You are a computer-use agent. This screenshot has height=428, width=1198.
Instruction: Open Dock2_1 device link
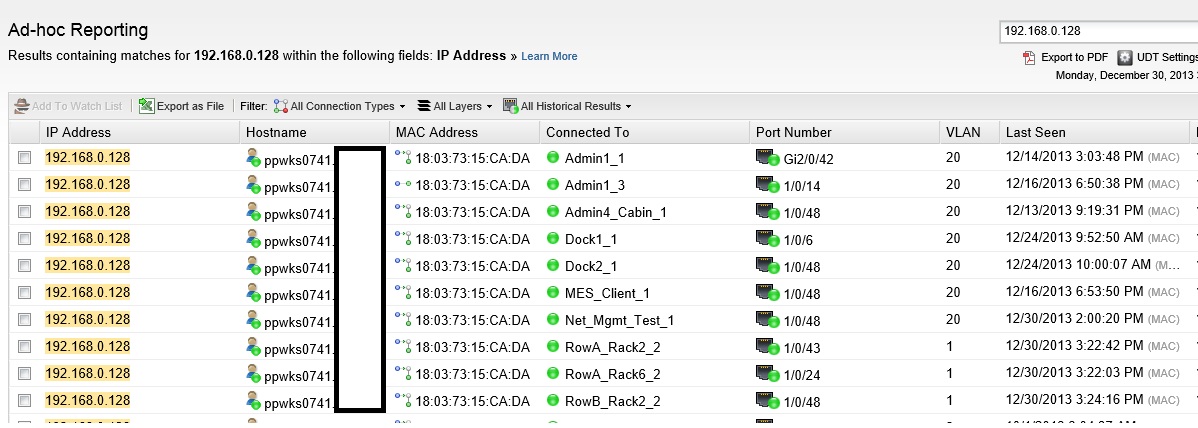click(591, 266)
